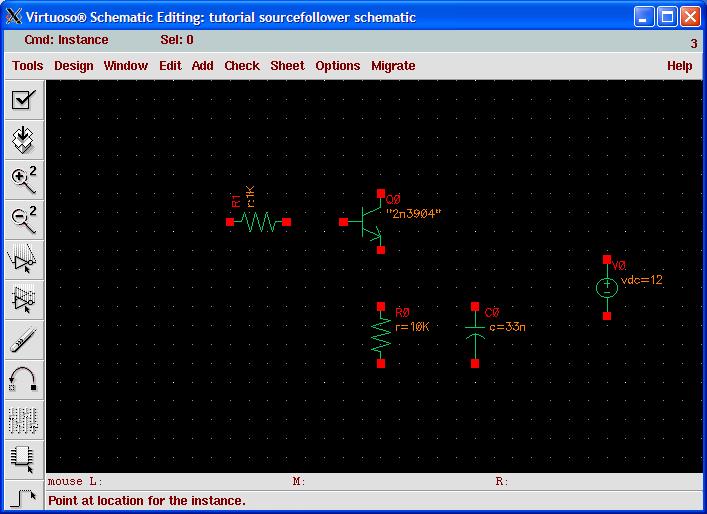Click the Q0 instance name label

tap(393, 200)
